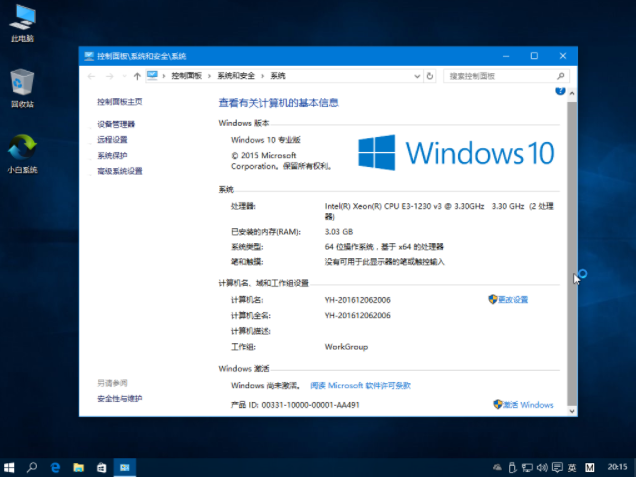Open 系统保护 from the sidebar
Screen dimensions: 636x478
pos(112,155)
